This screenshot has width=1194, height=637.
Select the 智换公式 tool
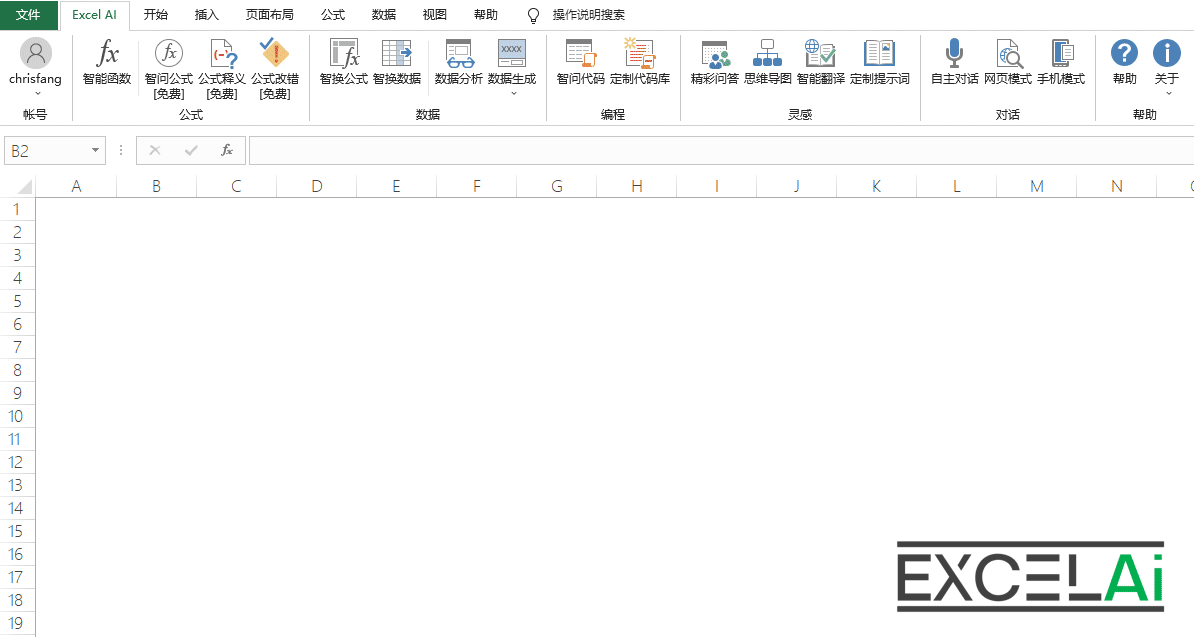343,62
